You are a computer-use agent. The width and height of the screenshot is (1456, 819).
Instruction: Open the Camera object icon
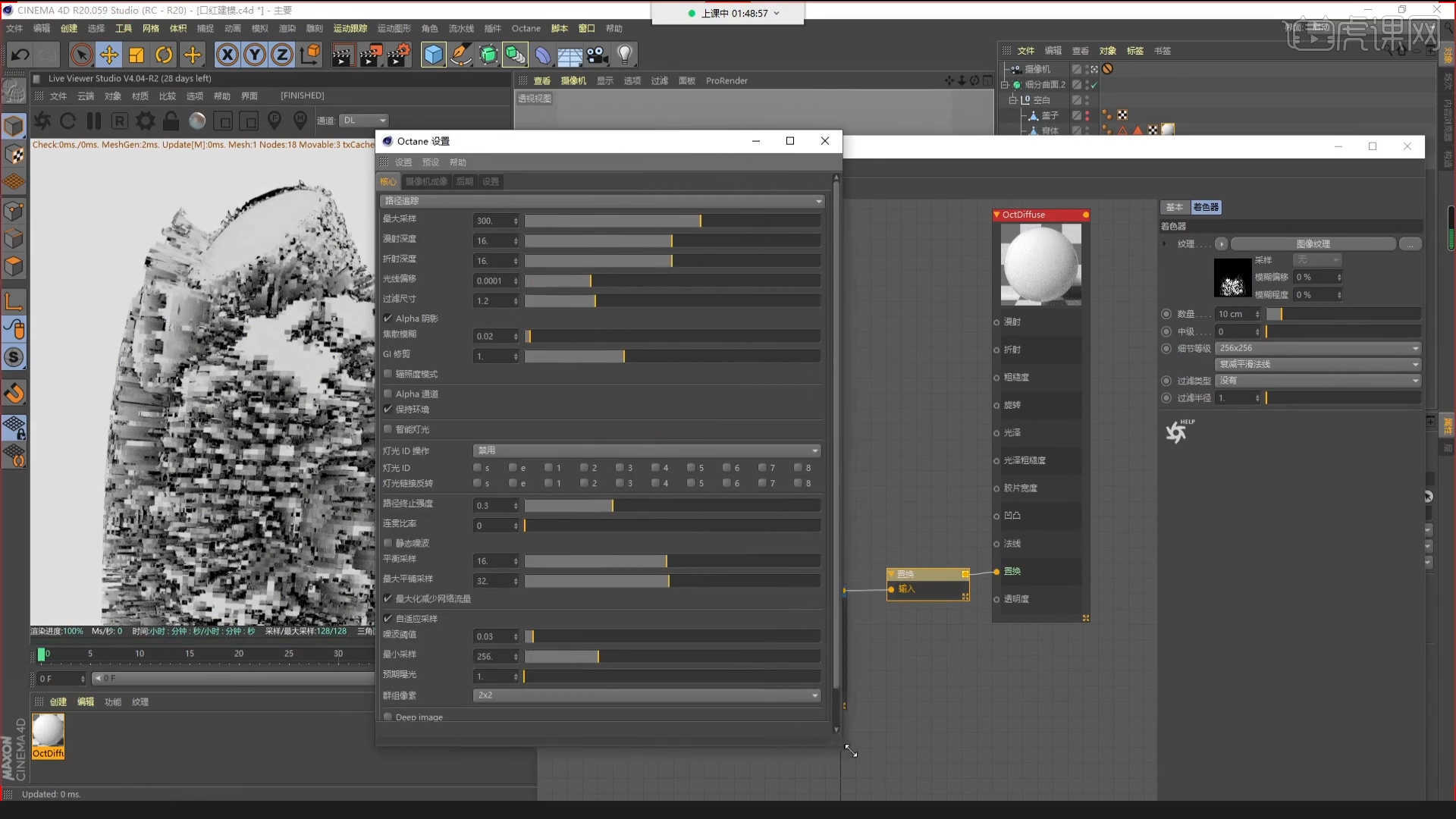(598, 55)
